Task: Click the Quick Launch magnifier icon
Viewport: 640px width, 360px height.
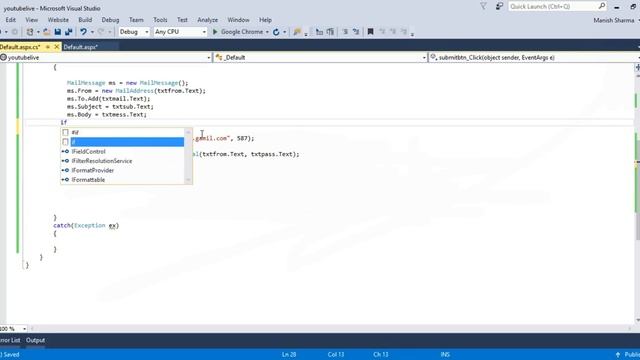Action: coord(602,6)
